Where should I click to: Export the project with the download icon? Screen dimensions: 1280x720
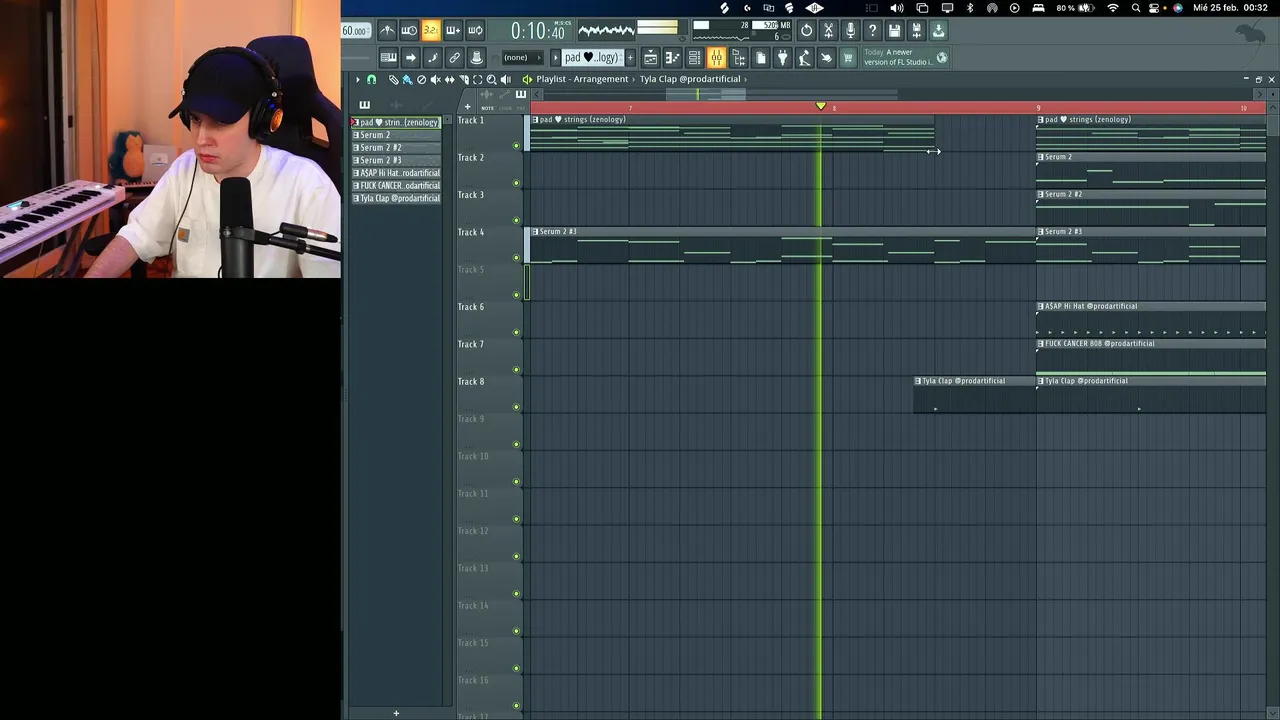pyautogui.click(x=938, y=30)
